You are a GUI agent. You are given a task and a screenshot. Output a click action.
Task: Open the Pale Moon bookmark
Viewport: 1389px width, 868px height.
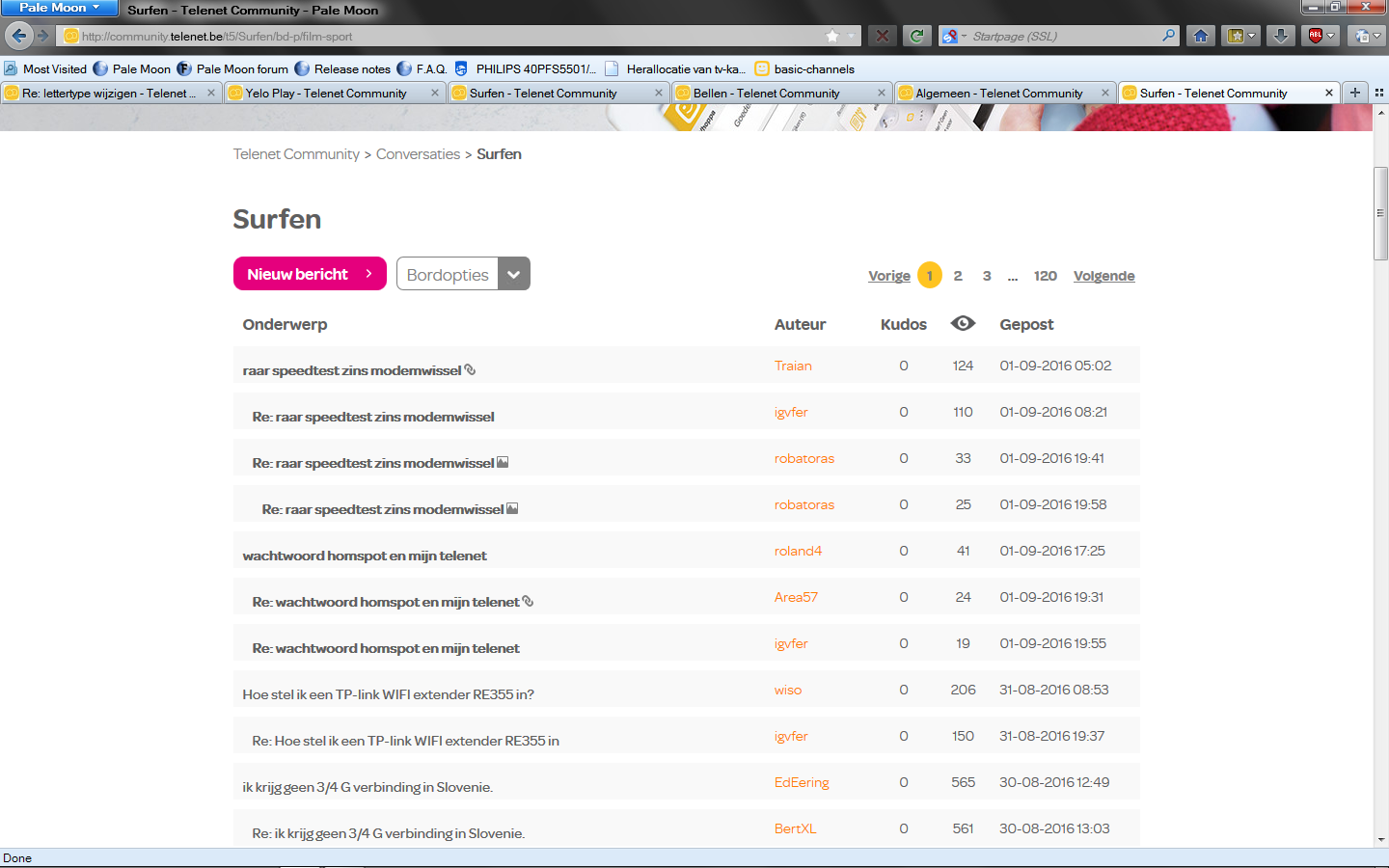pos(132,68)
